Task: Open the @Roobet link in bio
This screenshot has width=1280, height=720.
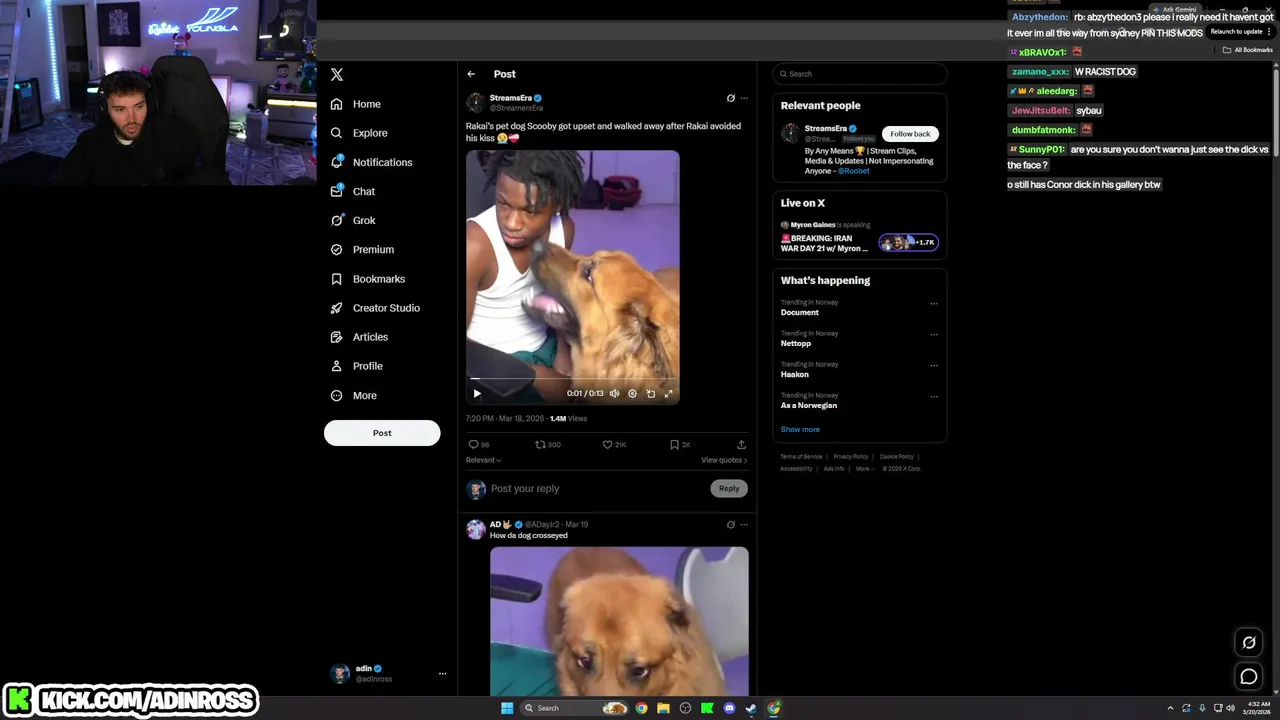Action: [x=854, y=171]
